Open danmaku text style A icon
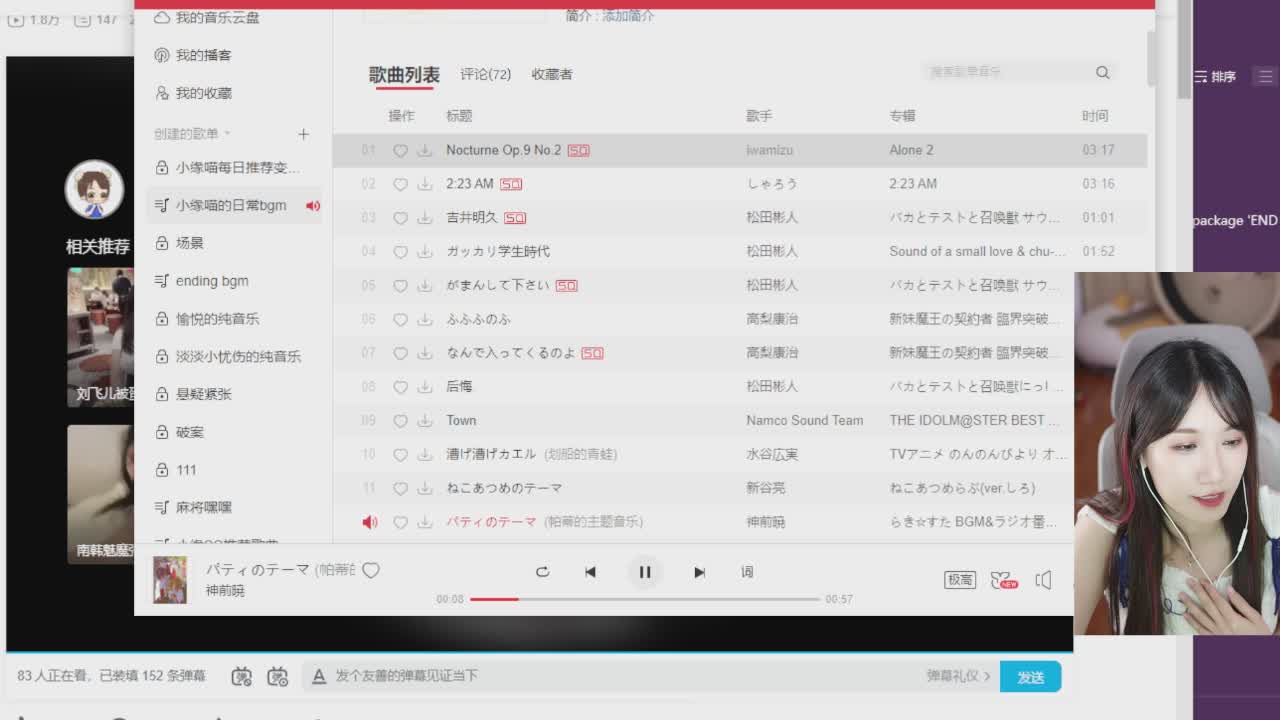 coord(319,677)
